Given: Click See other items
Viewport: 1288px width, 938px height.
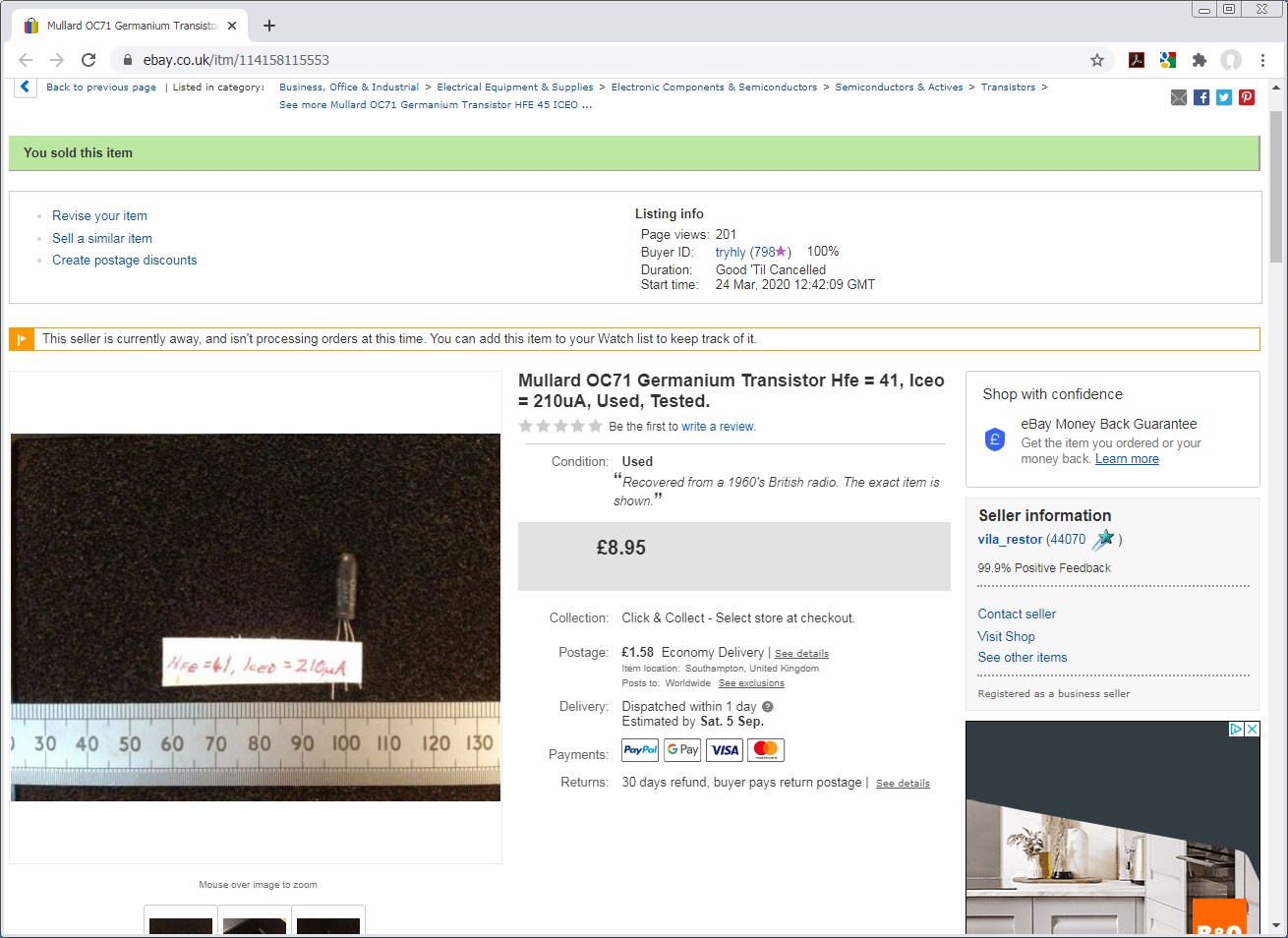Looking at the screenshot, I should pos(1023,658).
